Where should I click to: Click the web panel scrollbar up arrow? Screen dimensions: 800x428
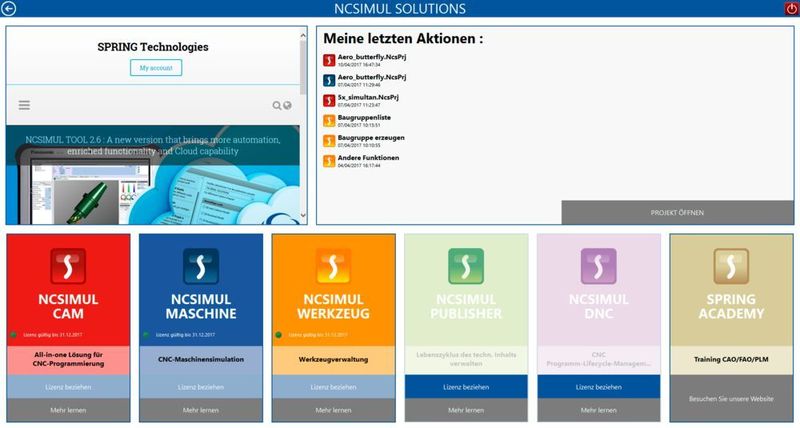(x=303, y=35)
